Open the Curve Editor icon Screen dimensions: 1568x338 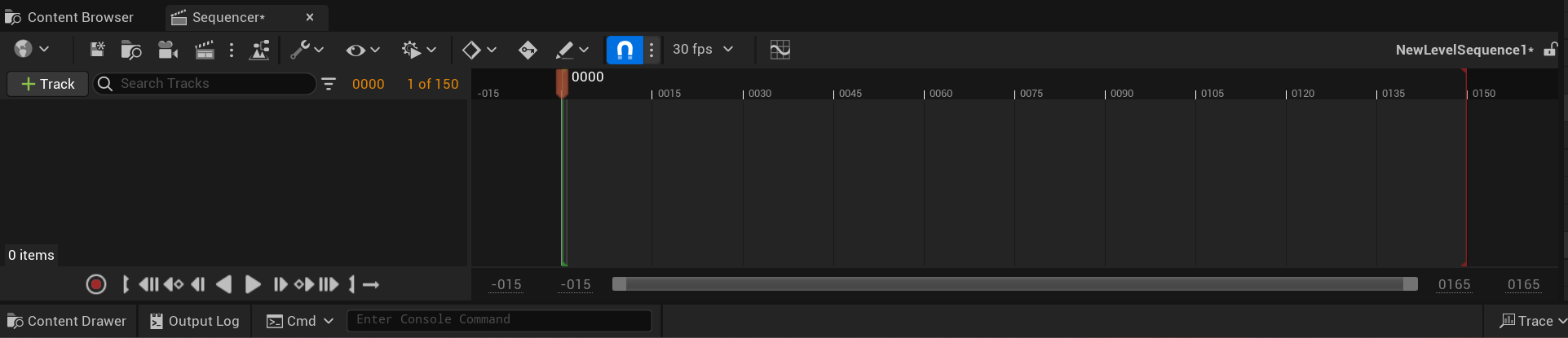(x=780, y=50)
